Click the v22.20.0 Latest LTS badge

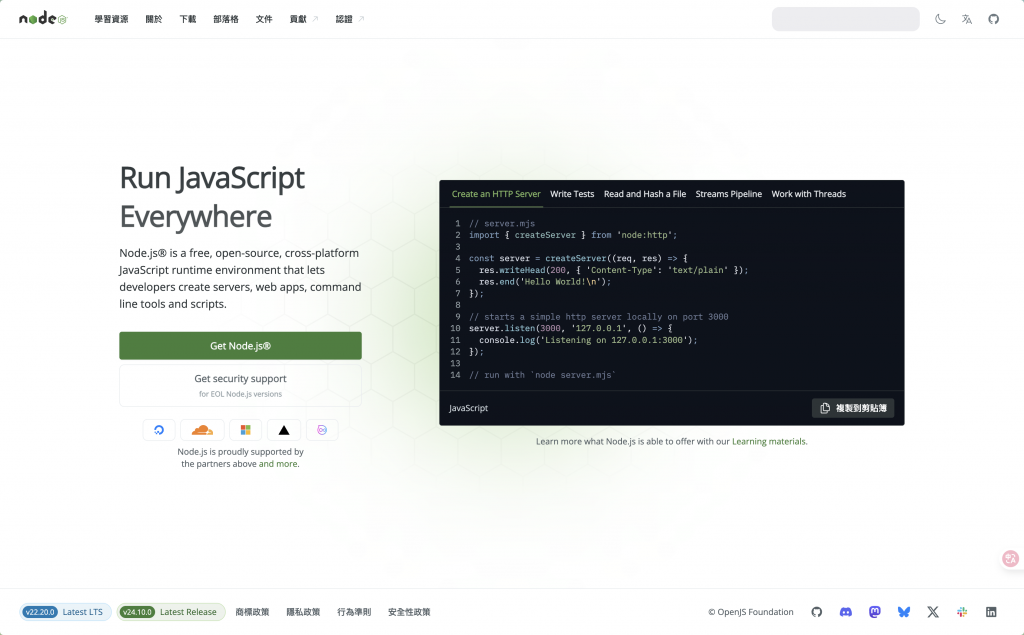pos(65,612)
